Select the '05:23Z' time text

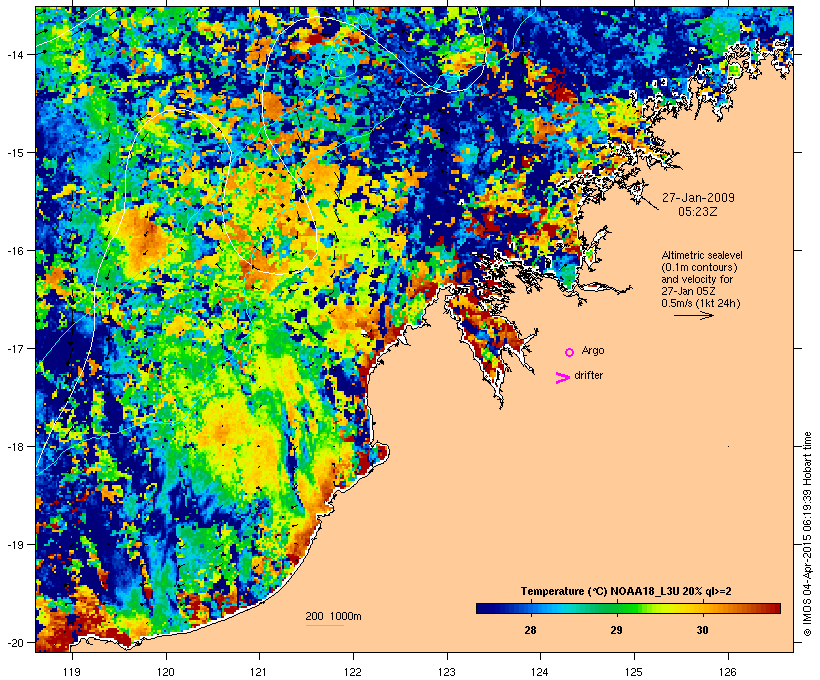(x=698, y=212)
